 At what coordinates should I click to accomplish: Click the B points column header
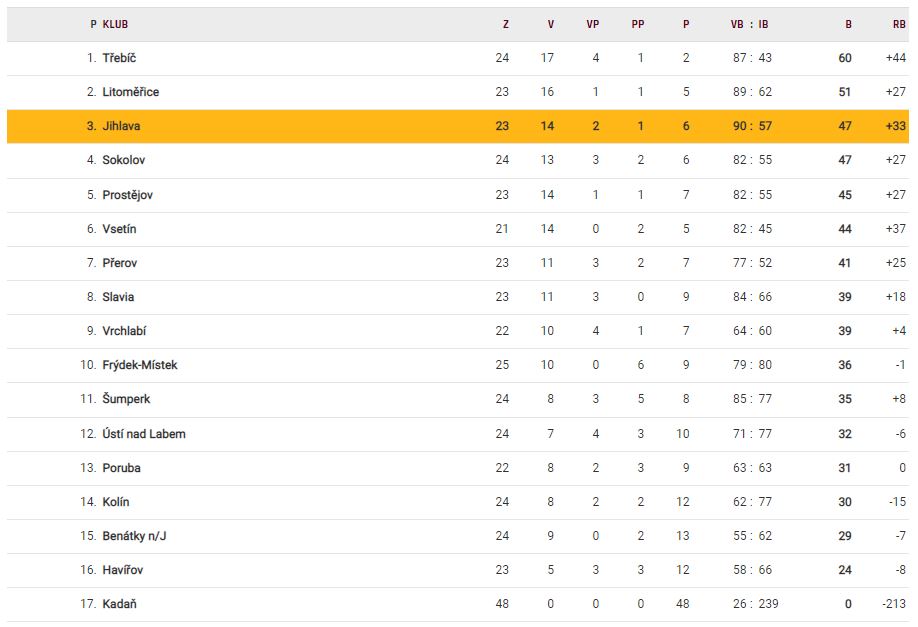(848, 24)
